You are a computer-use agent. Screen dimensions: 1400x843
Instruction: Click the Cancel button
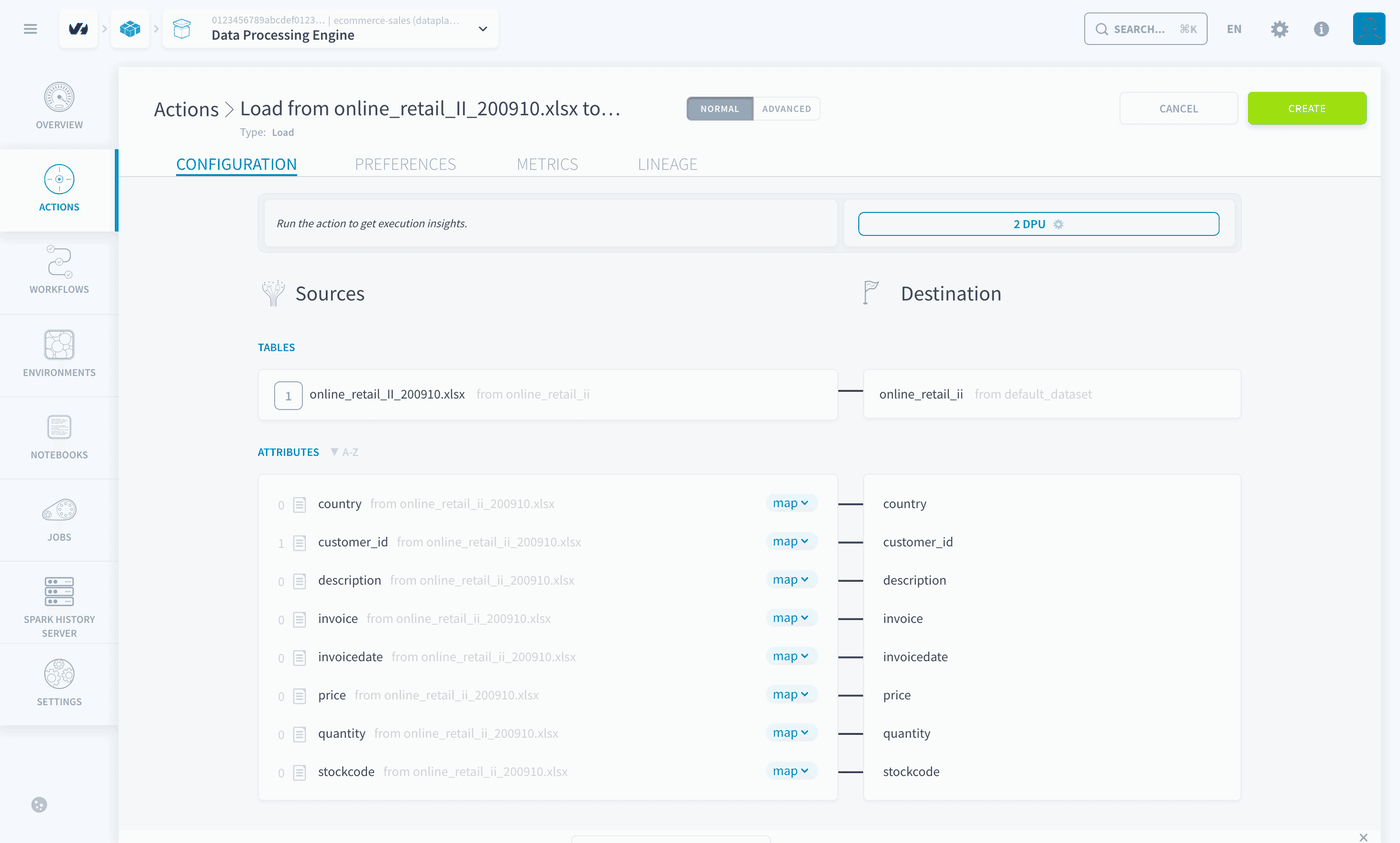[x=1179, y=108]
